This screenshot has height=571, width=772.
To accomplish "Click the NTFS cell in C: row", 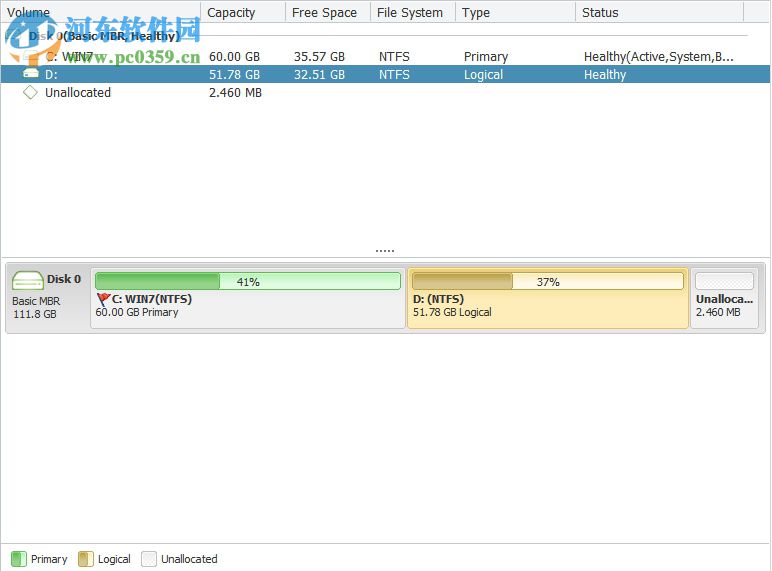I will 394,57.
